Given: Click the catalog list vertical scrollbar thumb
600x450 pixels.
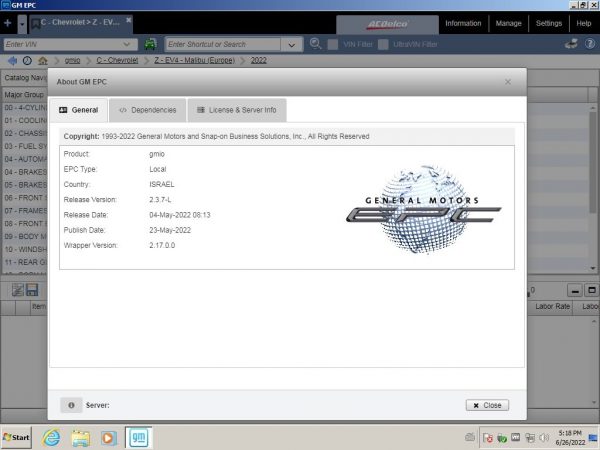Looking at the screenshot, I should point(593,163).
